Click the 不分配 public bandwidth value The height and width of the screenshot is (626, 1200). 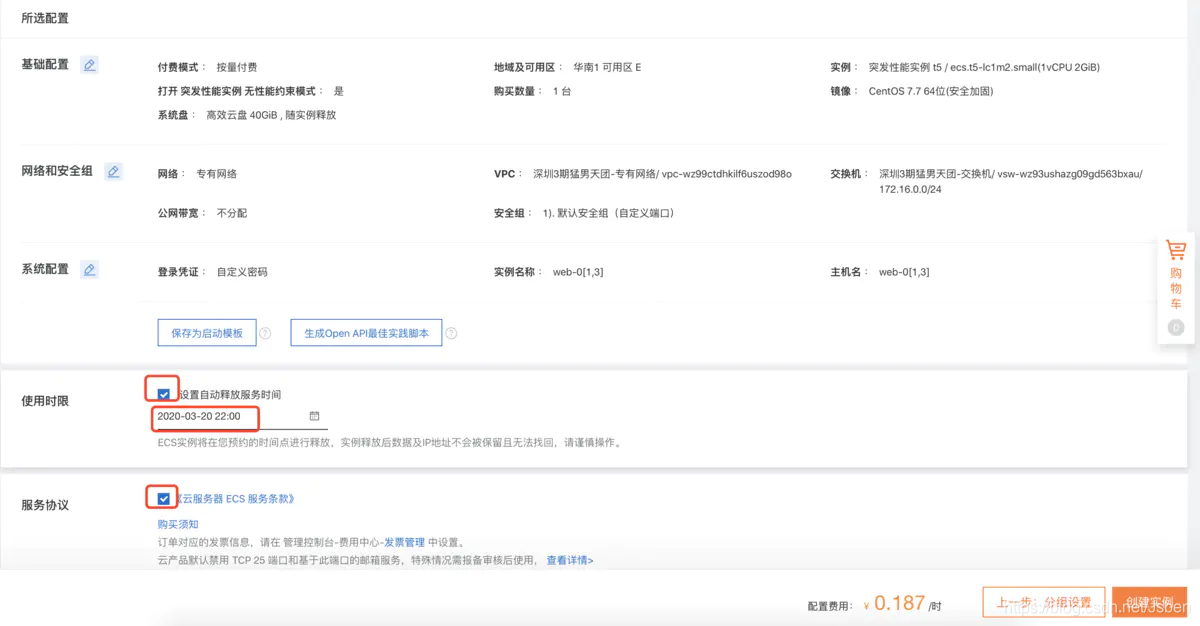point(232,213)
